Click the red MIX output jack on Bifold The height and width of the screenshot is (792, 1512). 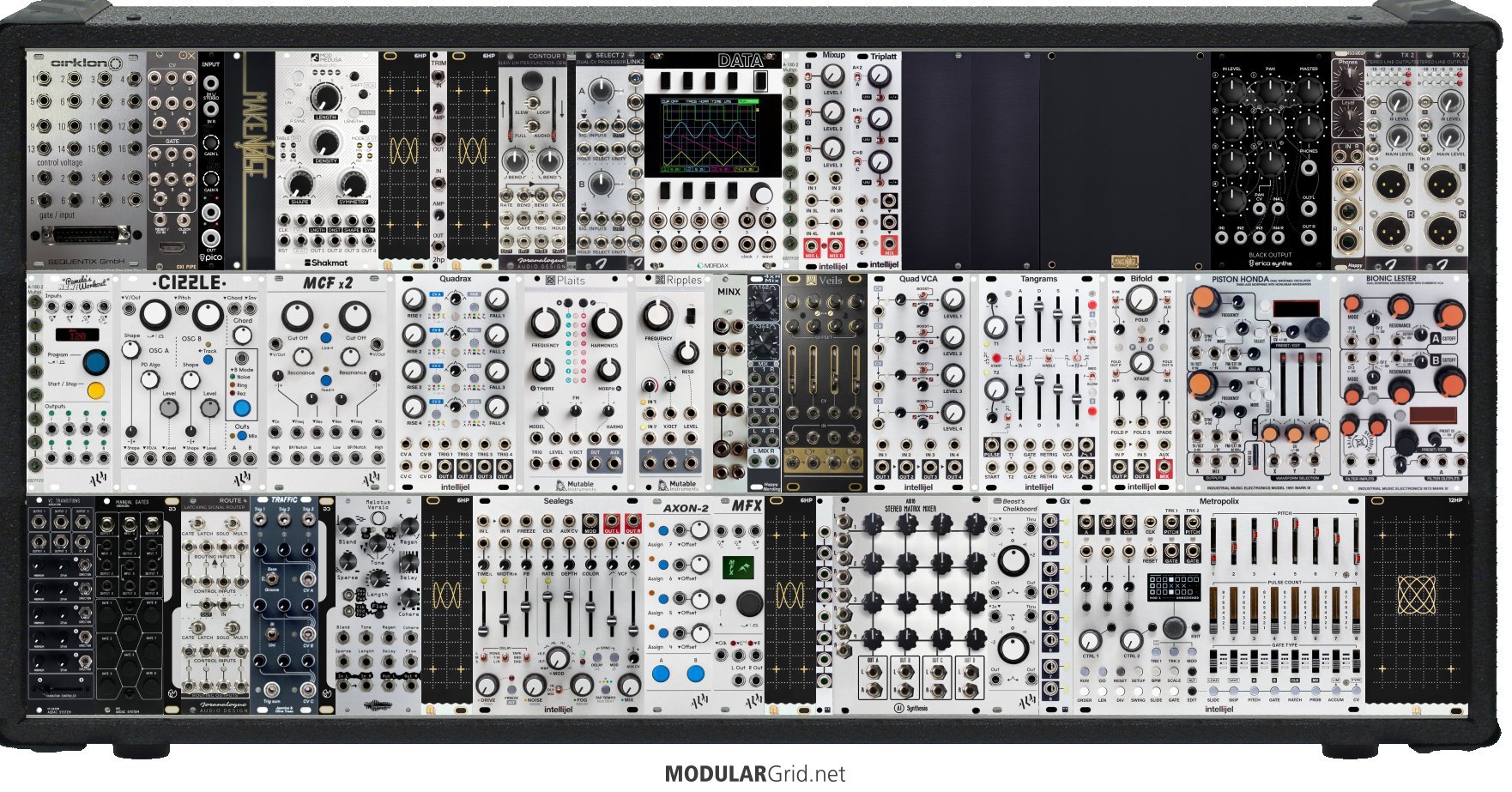(1164, 467)
